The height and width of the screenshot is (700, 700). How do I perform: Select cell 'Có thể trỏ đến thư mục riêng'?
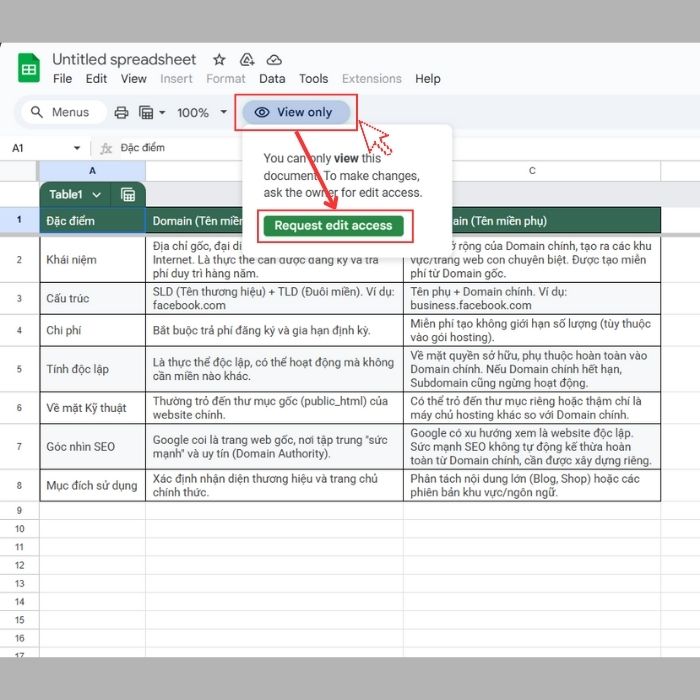click(532, 408)
